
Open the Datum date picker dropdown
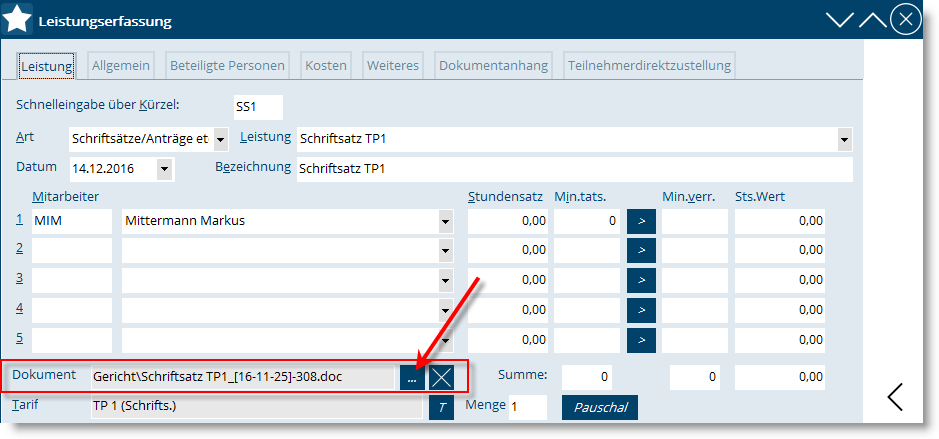click(x=164, y=169)
